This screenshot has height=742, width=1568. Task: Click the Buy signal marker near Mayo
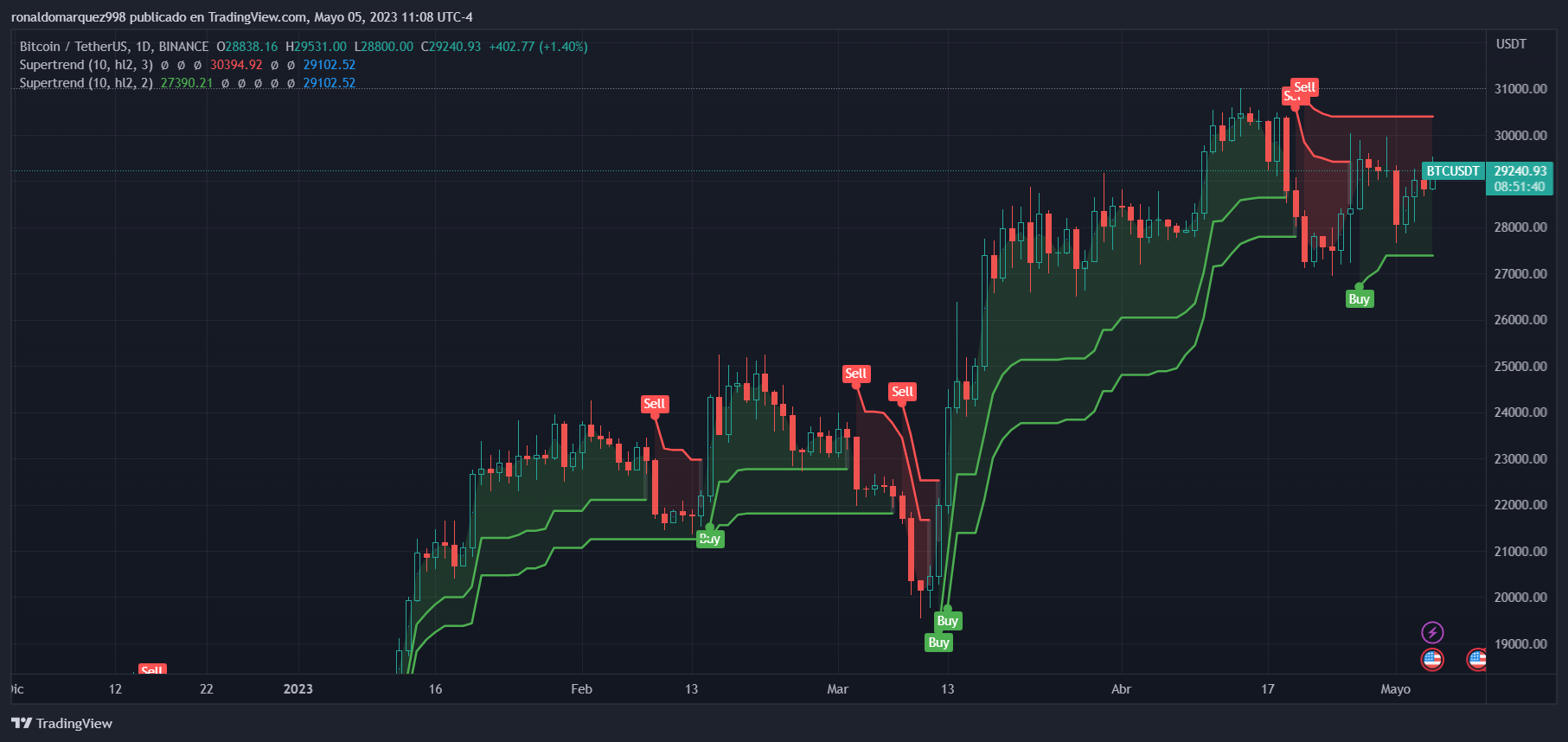1359,299
